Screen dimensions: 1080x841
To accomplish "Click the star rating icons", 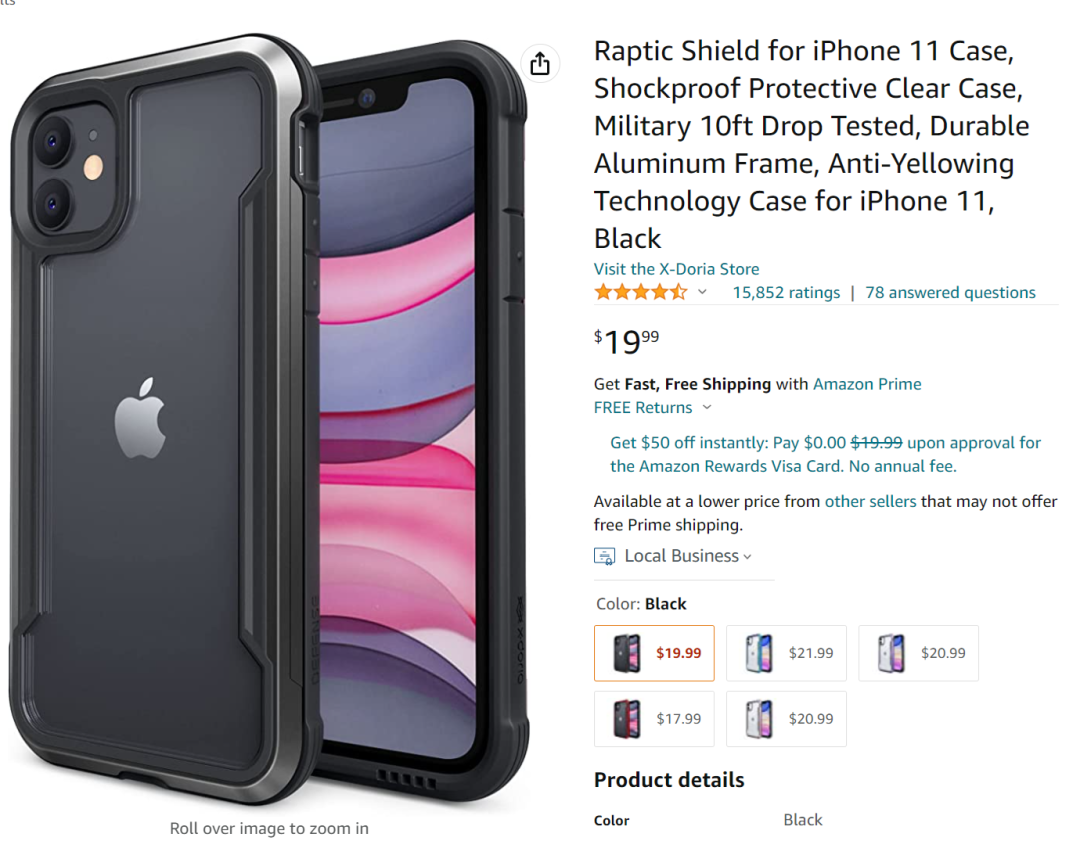I will pyautogui.click(x=640, y=292).
